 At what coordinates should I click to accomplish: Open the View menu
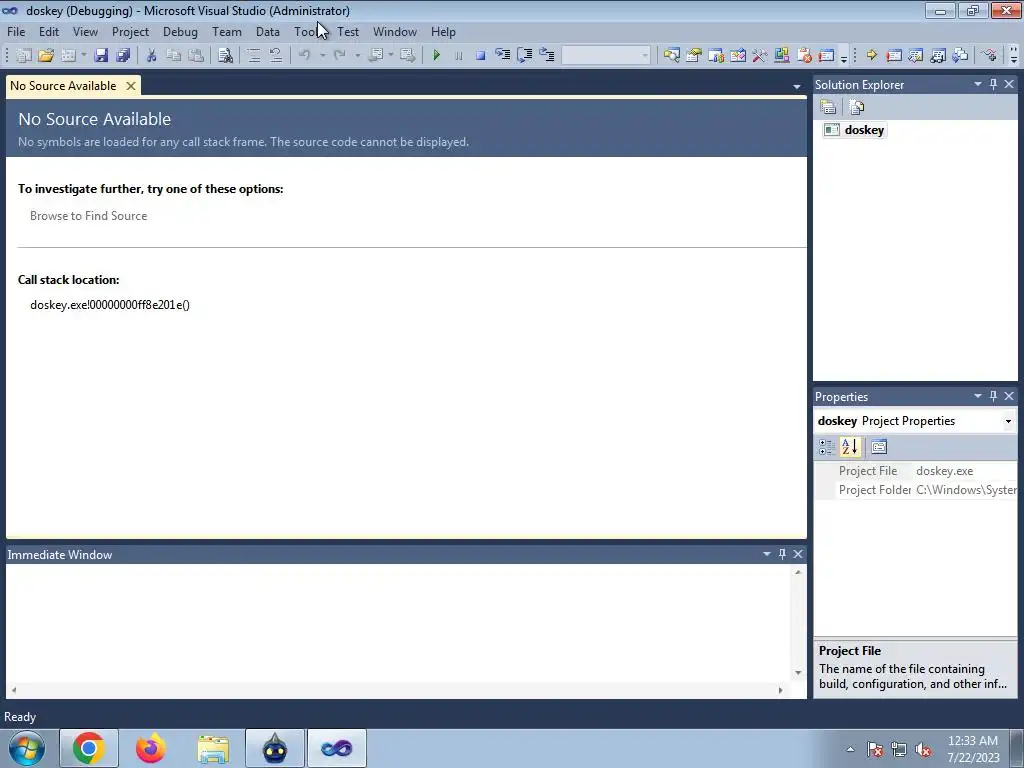pos(85,31)
